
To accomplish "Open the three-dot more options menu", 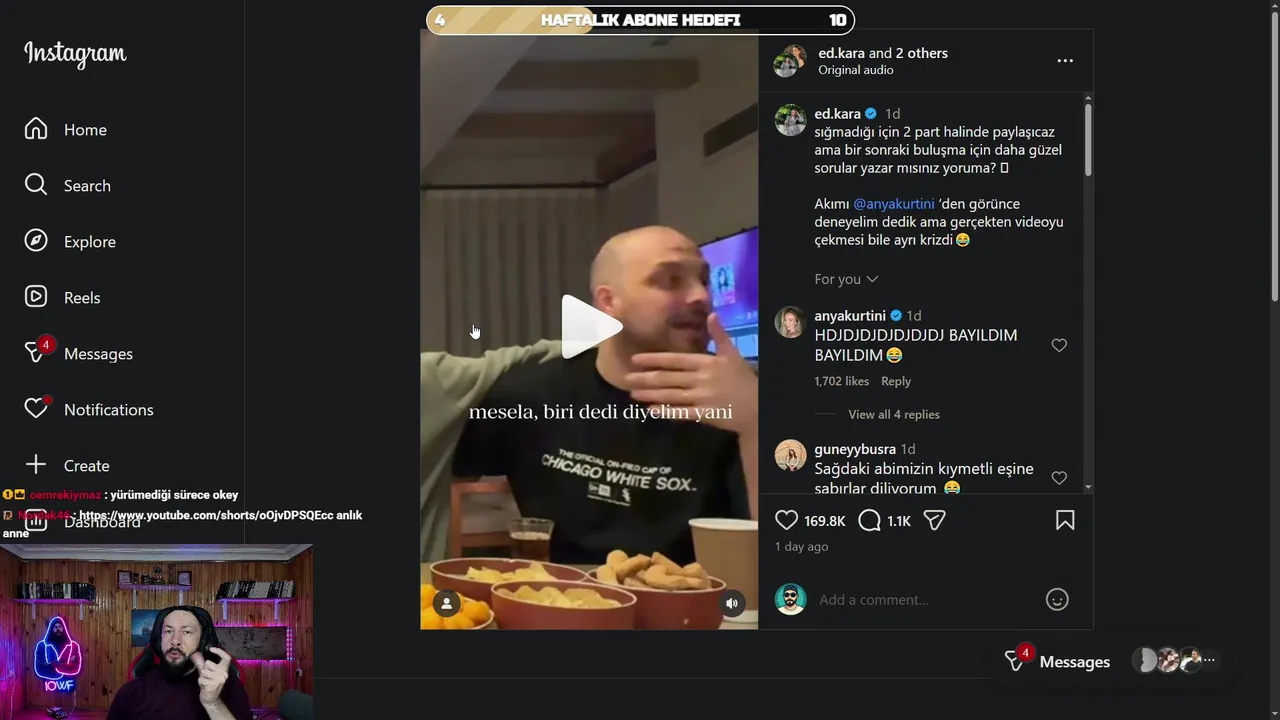I will 1065,61.
